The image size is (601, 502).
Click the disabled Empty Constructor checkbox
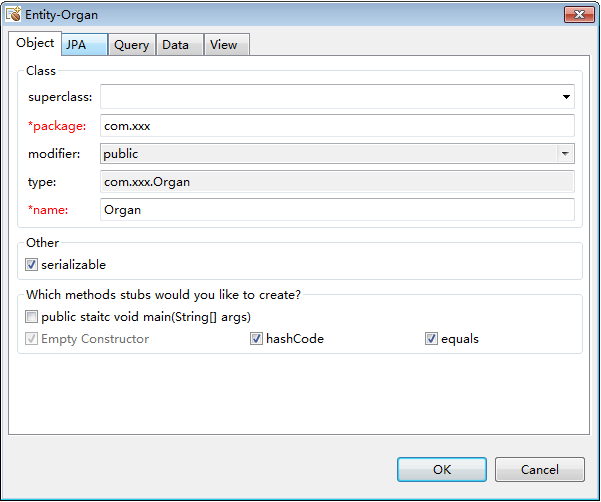tap(31, 338)
